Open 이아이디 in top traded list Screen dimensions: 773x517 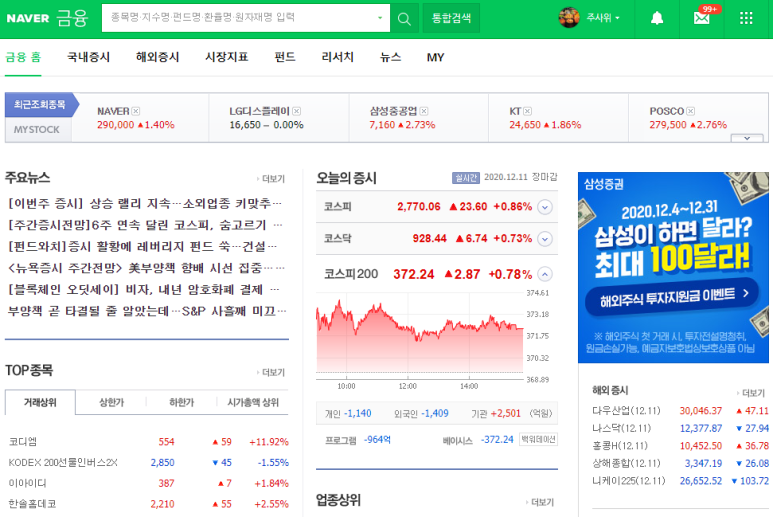pyautogui.click(x=28, y=483)
